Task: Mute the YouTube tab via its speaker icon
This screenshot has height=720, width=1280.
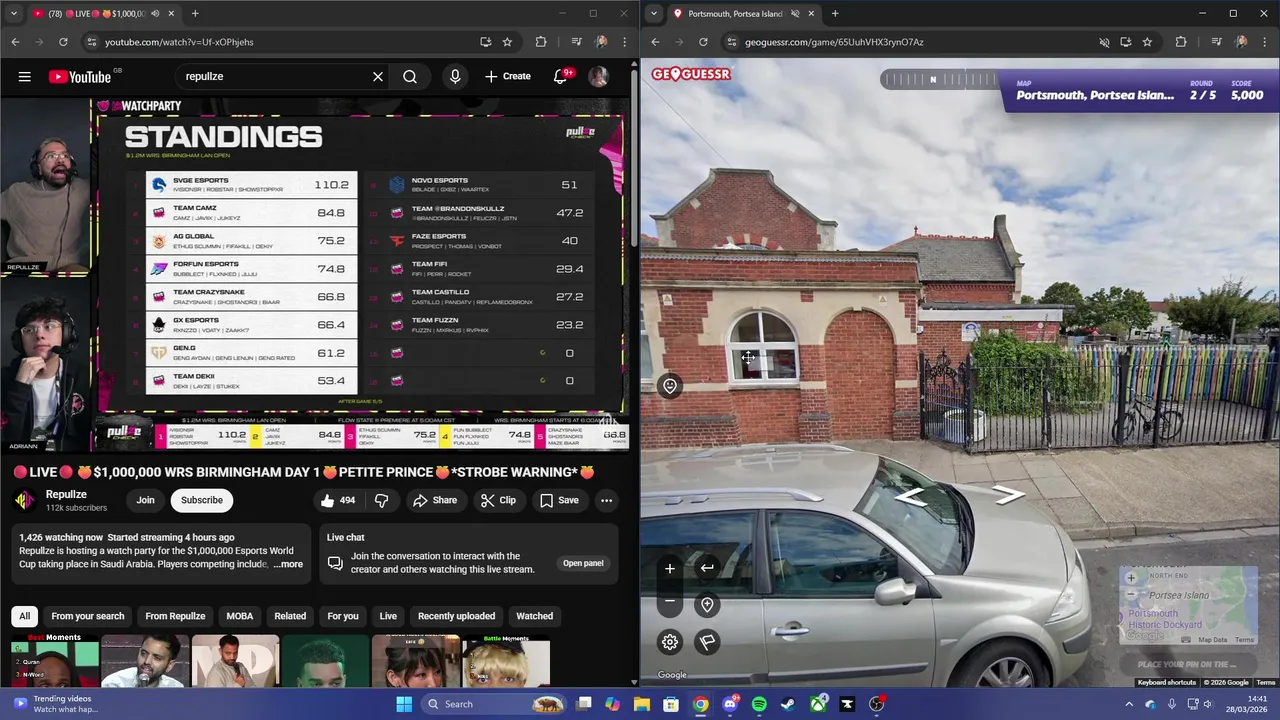Action: 155,14
